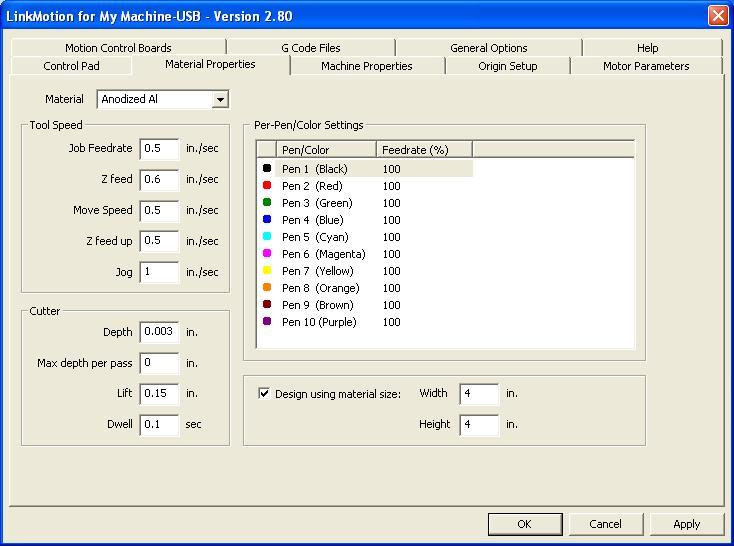Image resolution: width=734 pixels, height=546 pixels.
Task: Switch to the G Code Files tab
Action: pos(311,48)
